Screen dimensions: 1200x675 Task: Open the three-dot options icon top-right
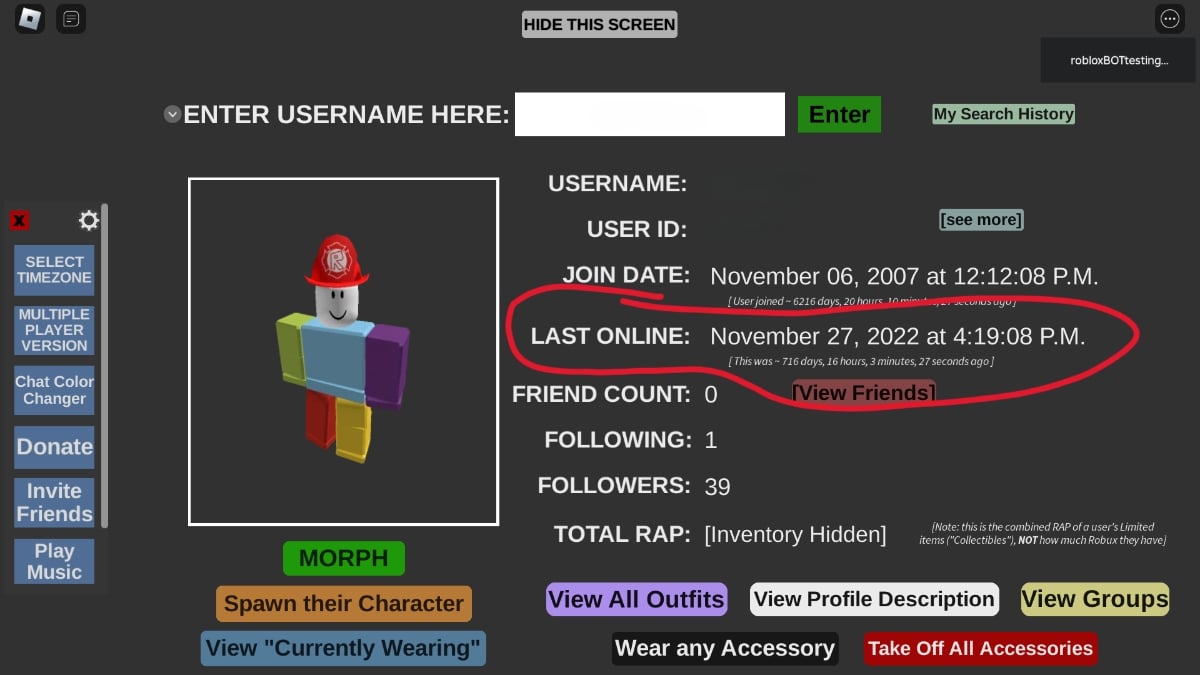[x=1170, y=18]
